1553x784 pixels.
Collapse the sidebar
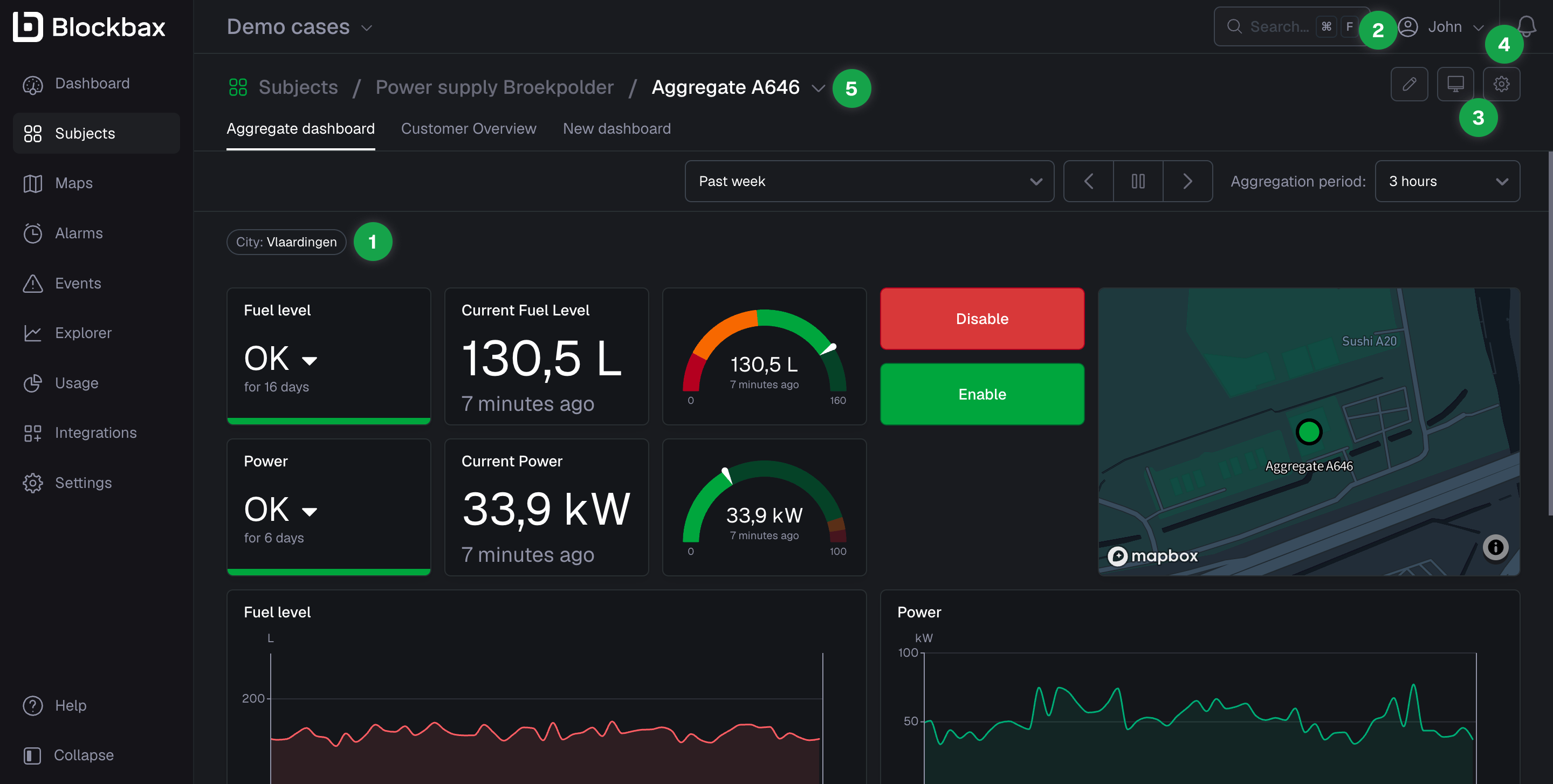[68, 755]
